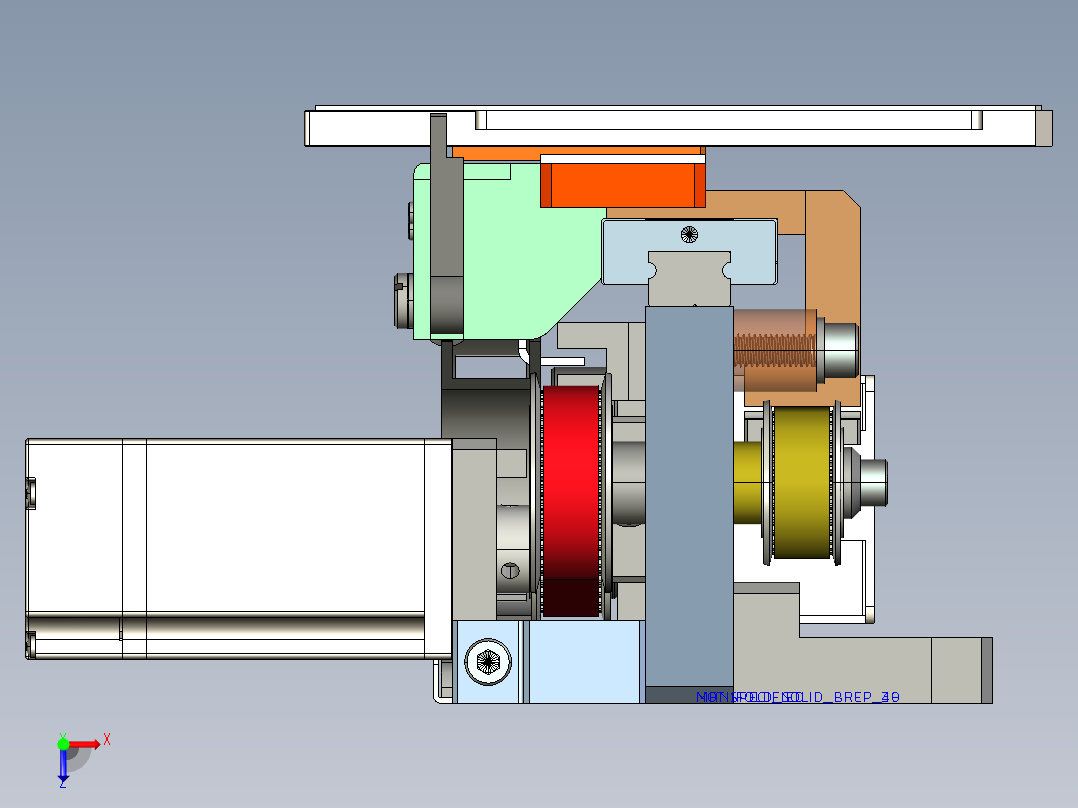The width and height of the screenshot is (1078, 808).
Task: Click the bolt head in the bottom-left block
Action: 490,661
